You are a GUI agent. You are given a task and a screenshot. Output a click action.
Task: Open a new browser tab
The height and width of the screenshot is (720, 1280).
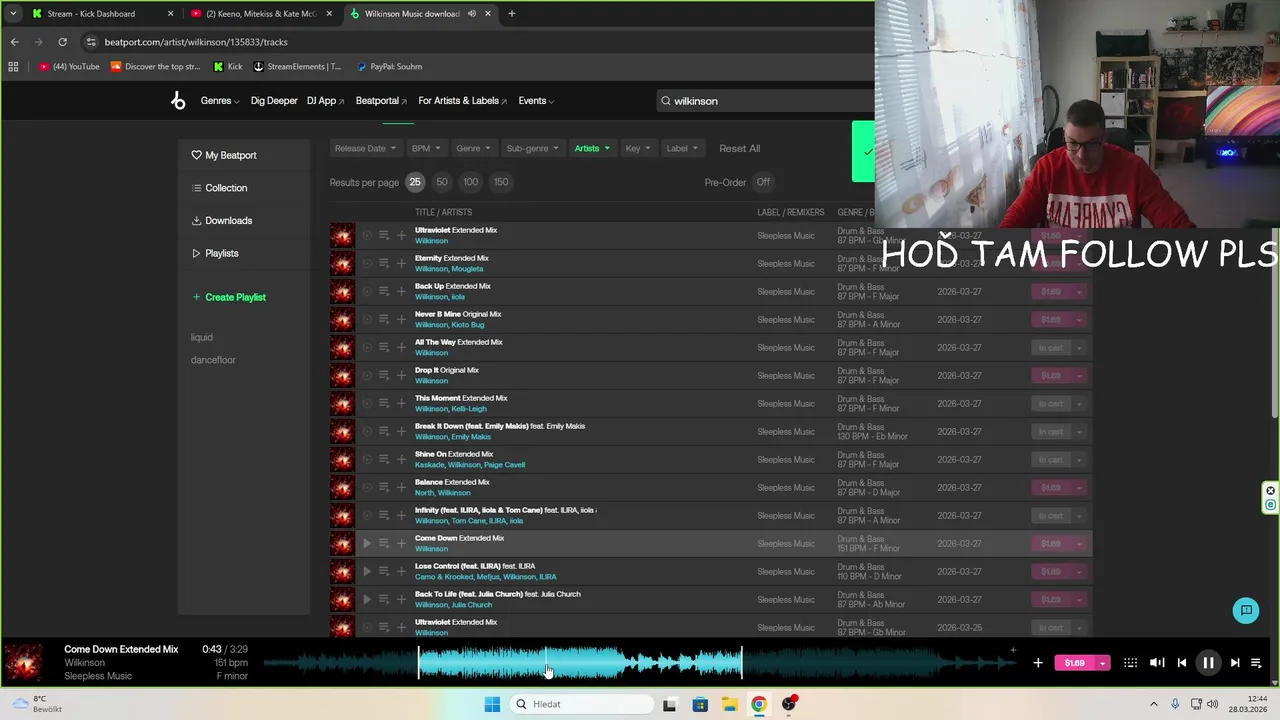tap(511, 14)
